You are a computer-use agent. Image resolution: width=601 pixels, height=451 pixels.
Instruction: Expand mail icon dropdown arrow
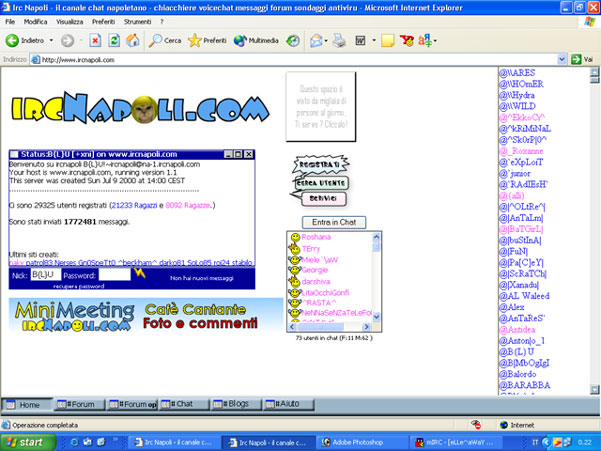tap(326, 41)
